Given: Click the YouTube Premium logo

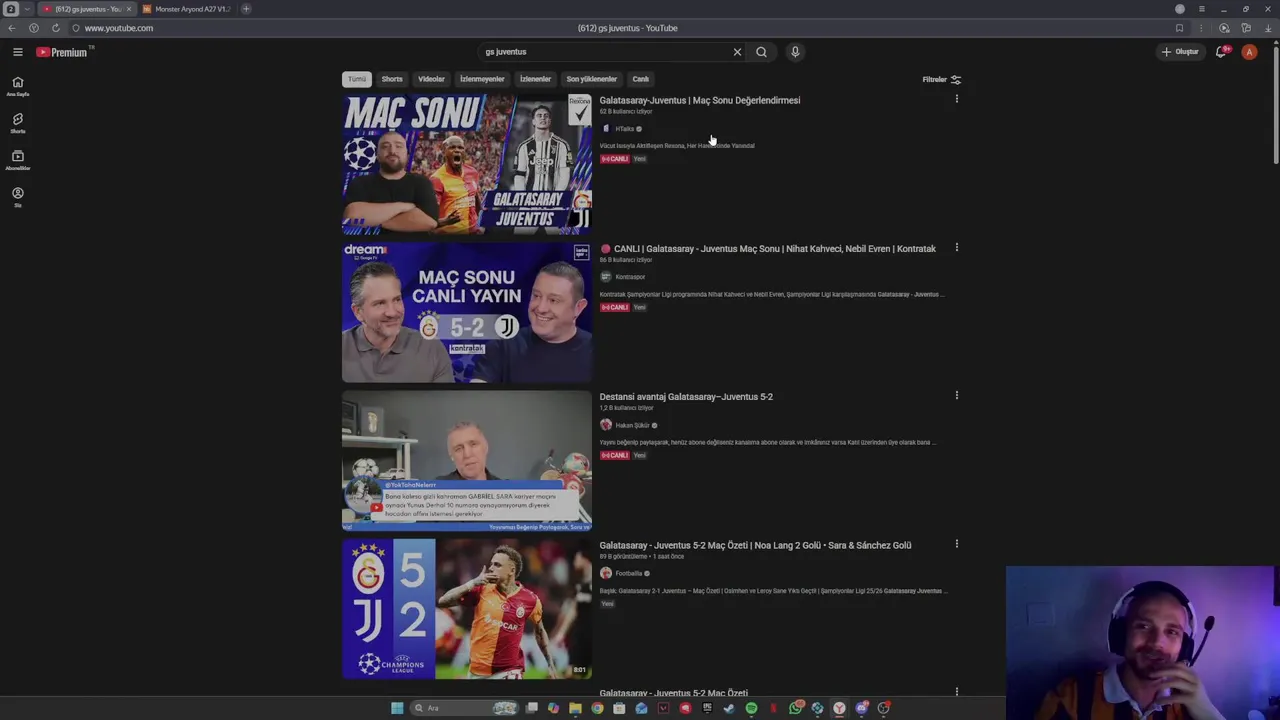Looking at the screenshot, I should click(62, 52).
